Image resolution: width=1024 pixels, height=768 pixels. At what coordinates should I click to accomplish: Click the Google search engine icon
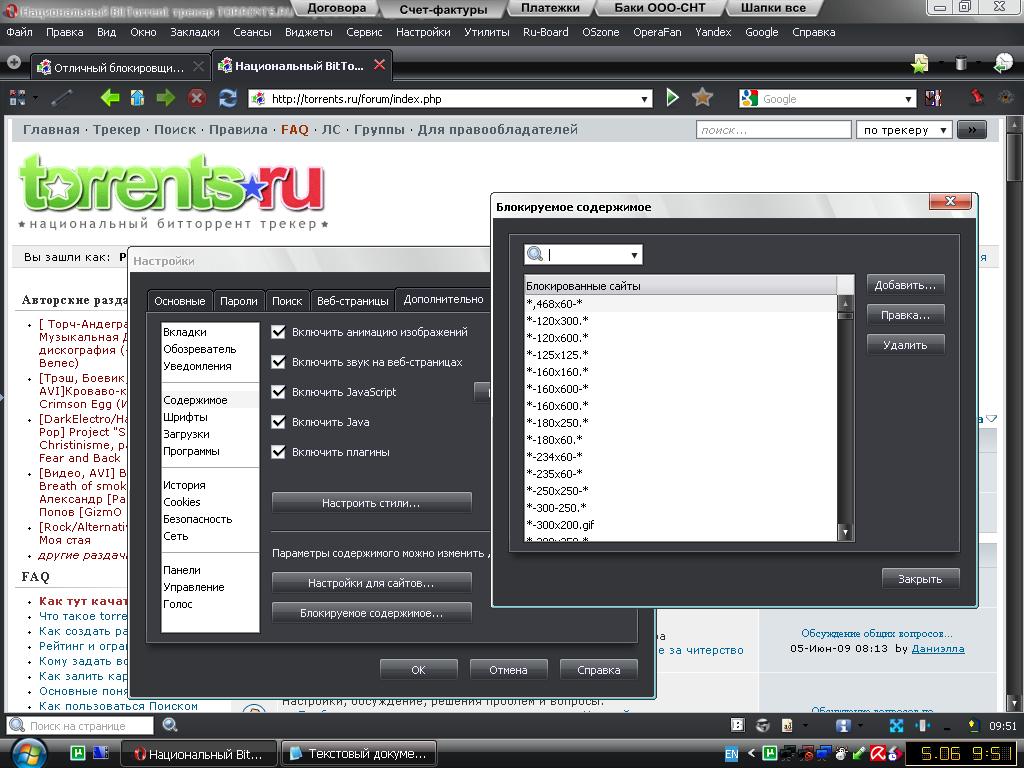749,99
